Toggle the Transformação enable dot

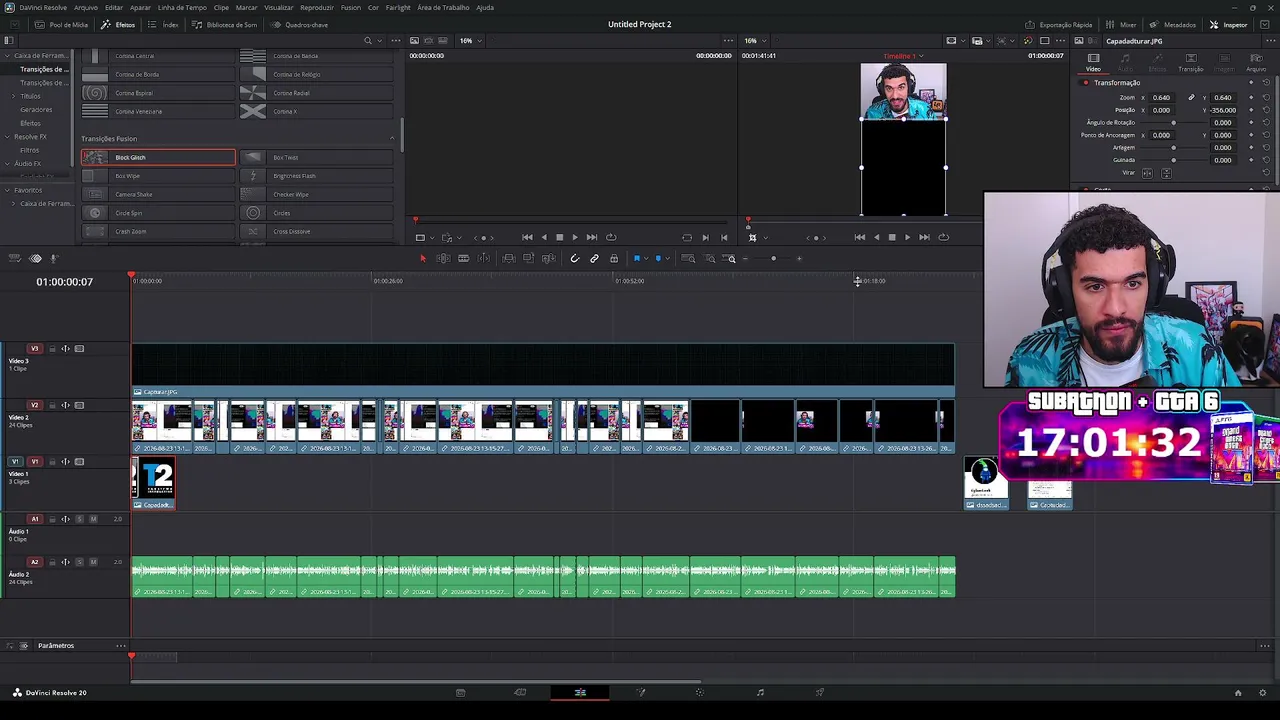pos(1086,83)
